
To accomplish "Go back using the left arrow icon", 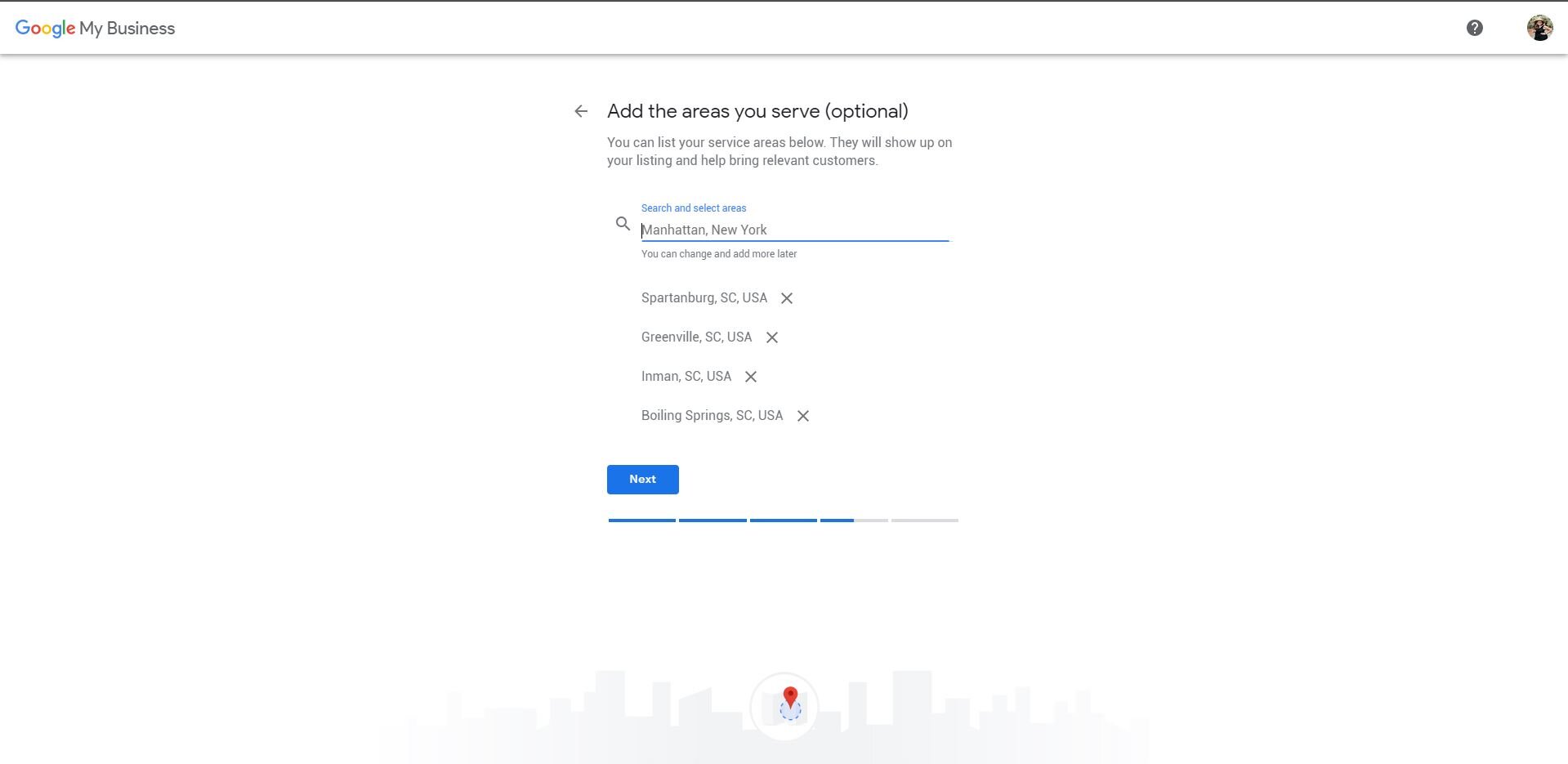I will tap(581, 111).
